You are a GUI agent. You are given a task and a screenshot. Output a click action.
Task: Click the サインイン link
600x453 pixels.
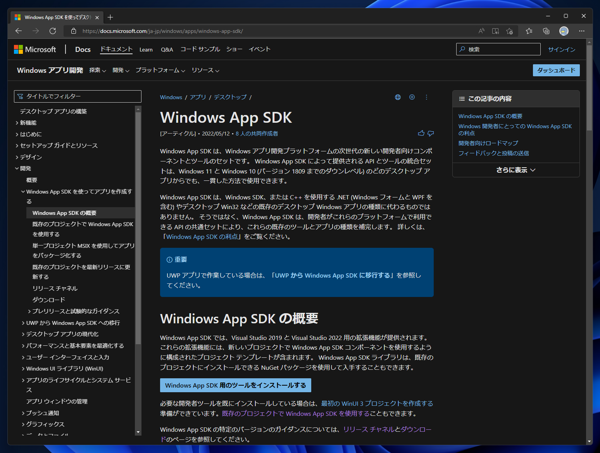(x=561, y=50)
